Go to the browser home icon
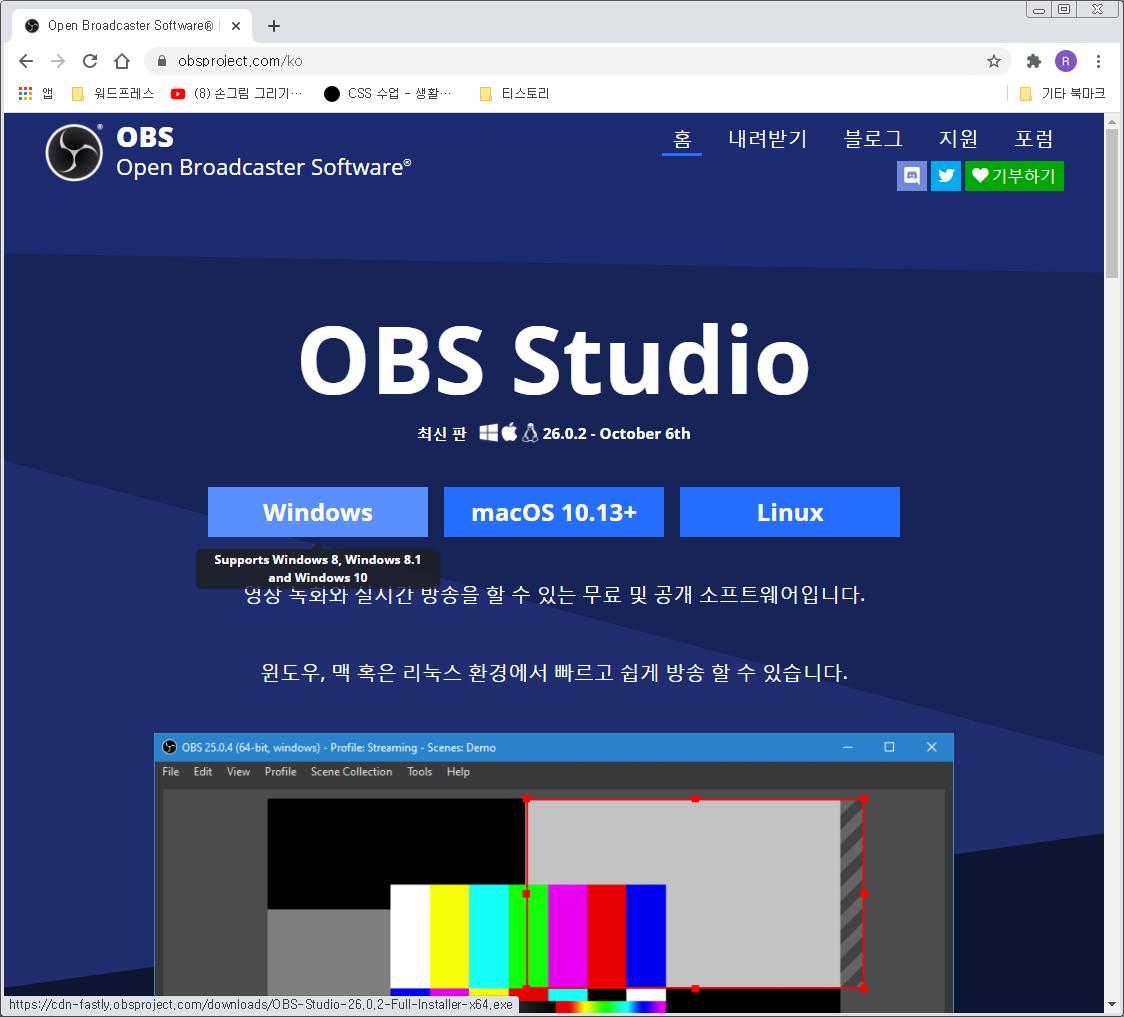Image resolution: width=1124 pixels, height=1017 pixels. click(x=122, y=61)
